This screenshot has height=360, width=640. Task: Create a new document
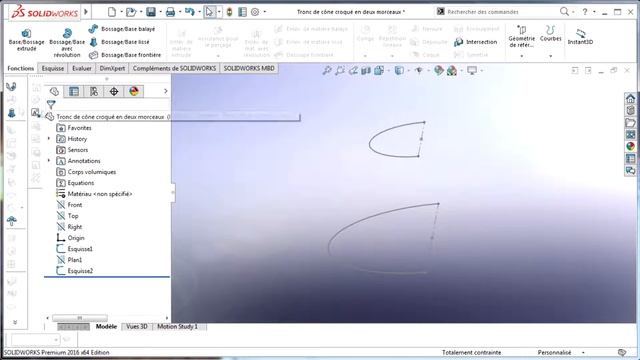pyautogui.click(x=112, y=12)
